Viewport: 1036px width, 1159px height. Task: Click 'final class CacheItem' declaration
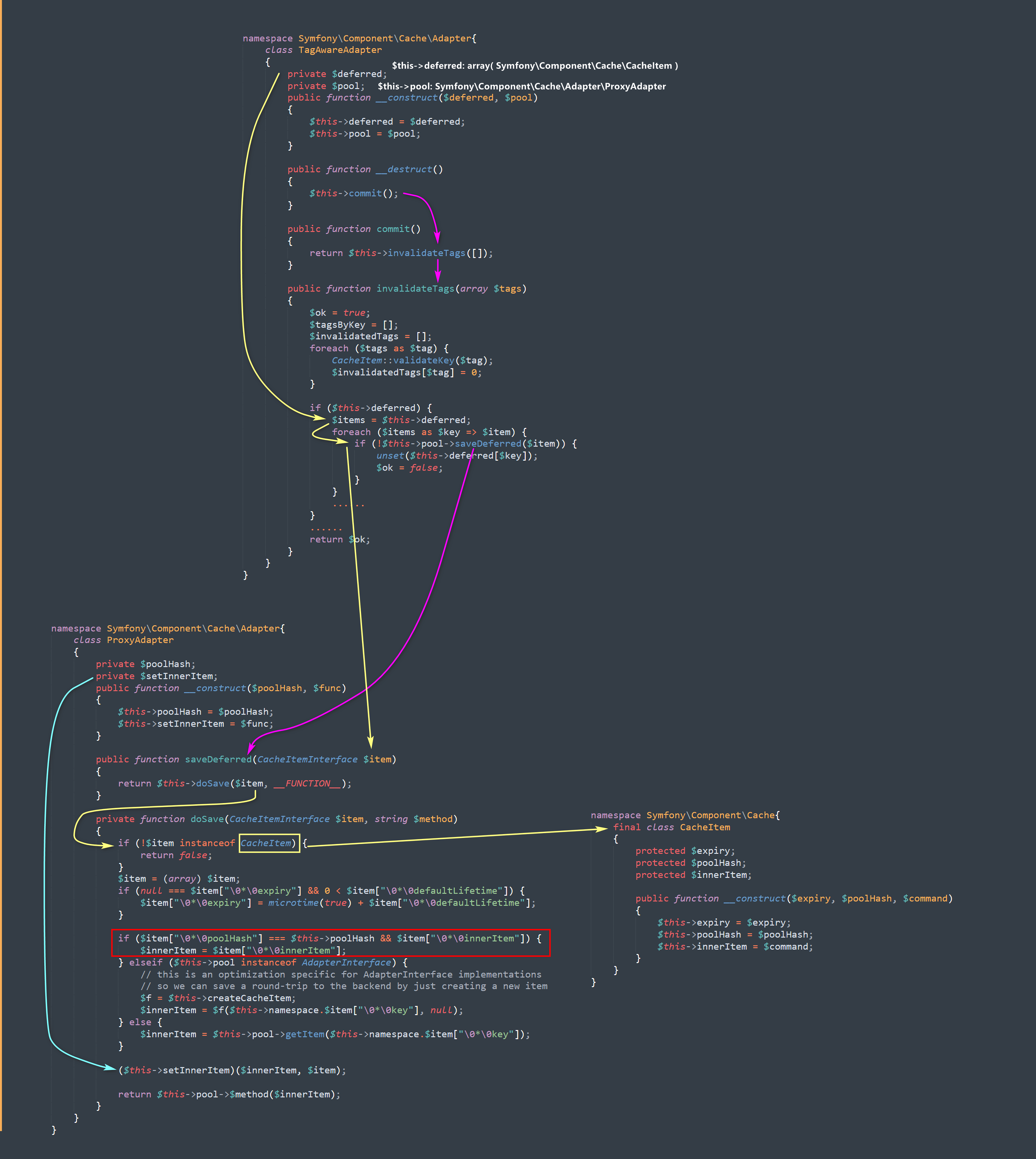[672, 827]
